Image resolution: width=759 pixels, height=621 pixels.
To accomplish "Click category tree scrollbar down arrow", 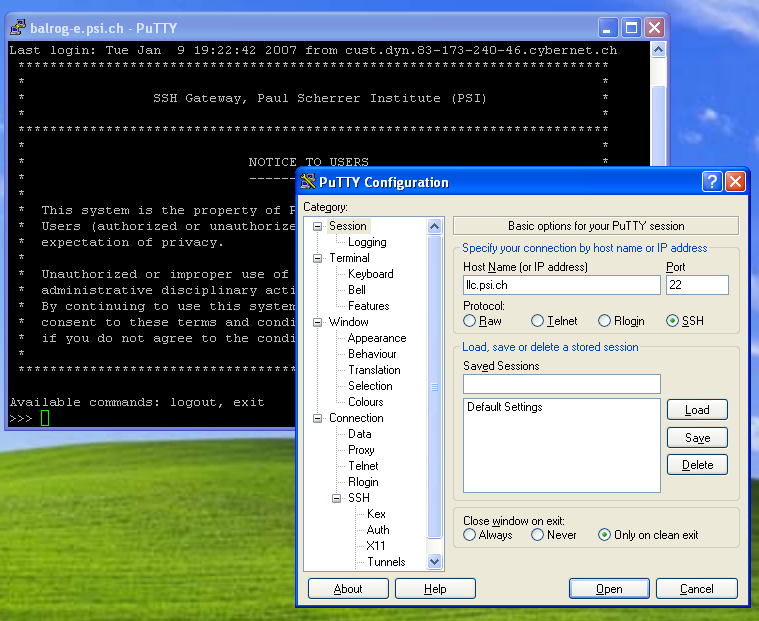I will coord(435,561).
